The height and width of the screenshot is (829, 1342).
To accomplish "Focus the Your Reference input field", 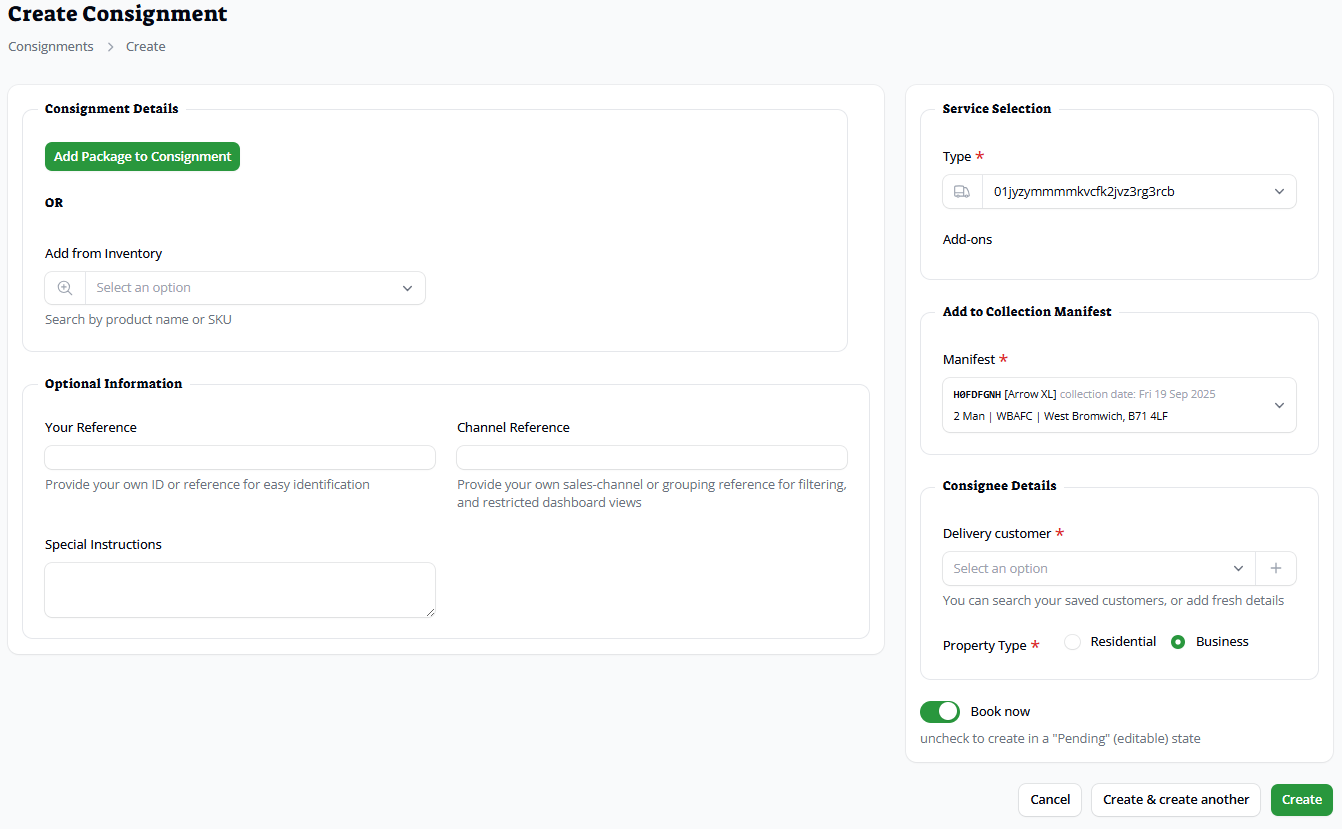I will point(240,458).
